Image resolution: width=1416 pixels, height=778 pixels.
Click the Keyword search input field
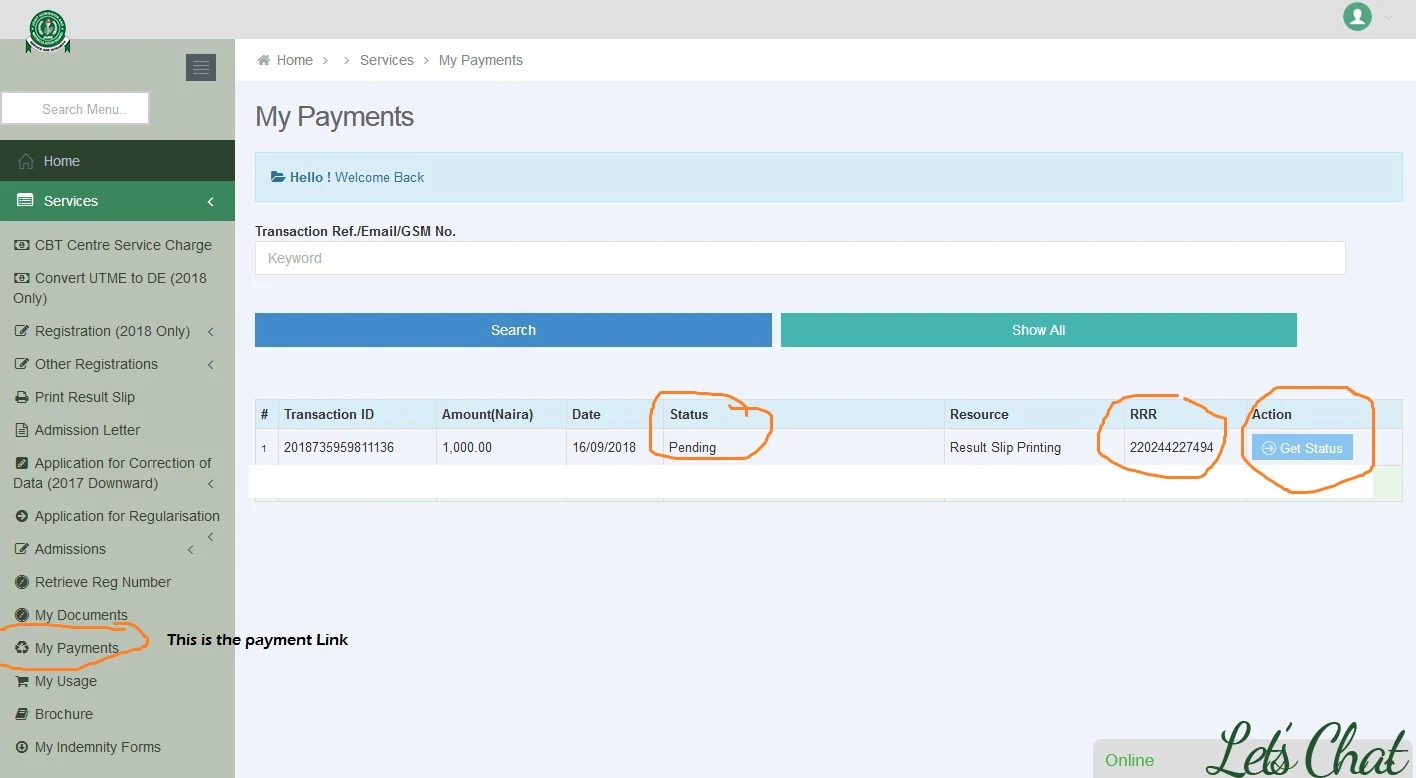coord(799,258)
